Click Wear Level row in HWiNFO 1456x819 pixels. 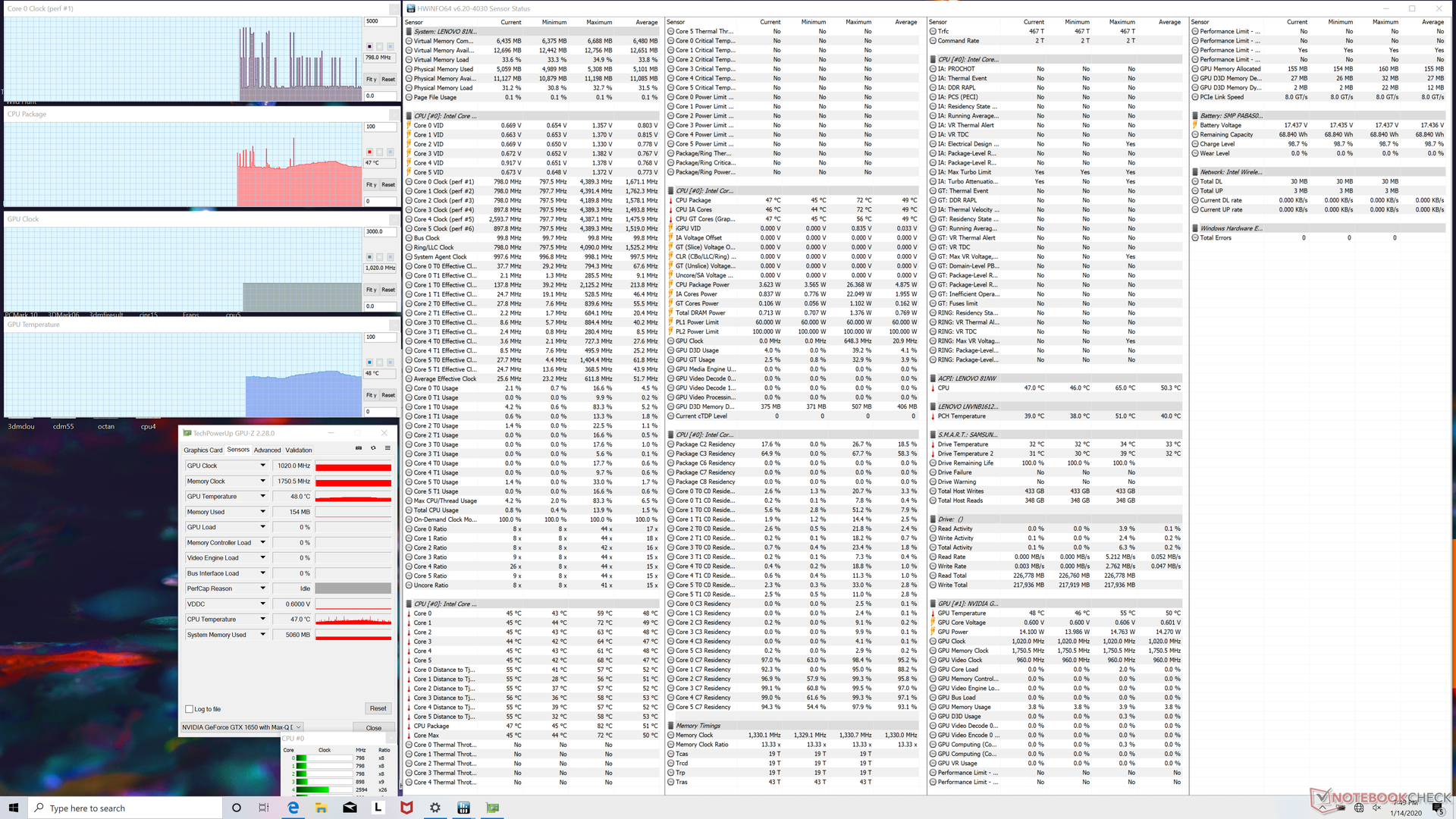click(x=1318, y=153)
